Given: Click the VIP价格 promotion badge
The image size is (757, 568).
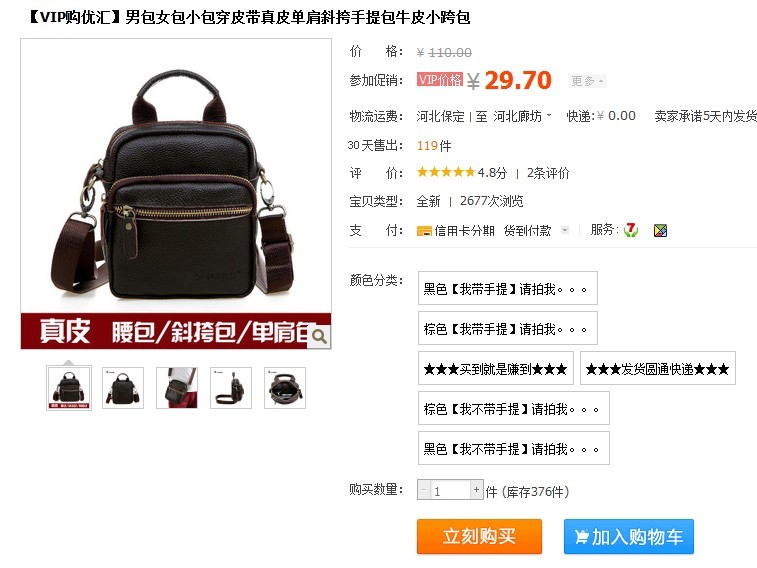Looking at the screenshot, I should [x=440, y=80].
